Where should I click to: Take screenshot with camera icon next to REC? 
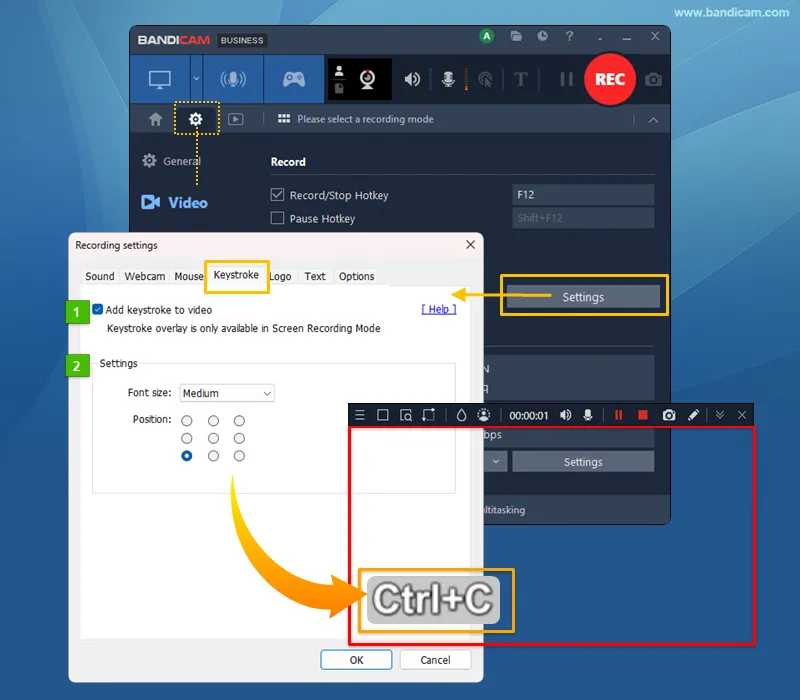coord(653,80)
